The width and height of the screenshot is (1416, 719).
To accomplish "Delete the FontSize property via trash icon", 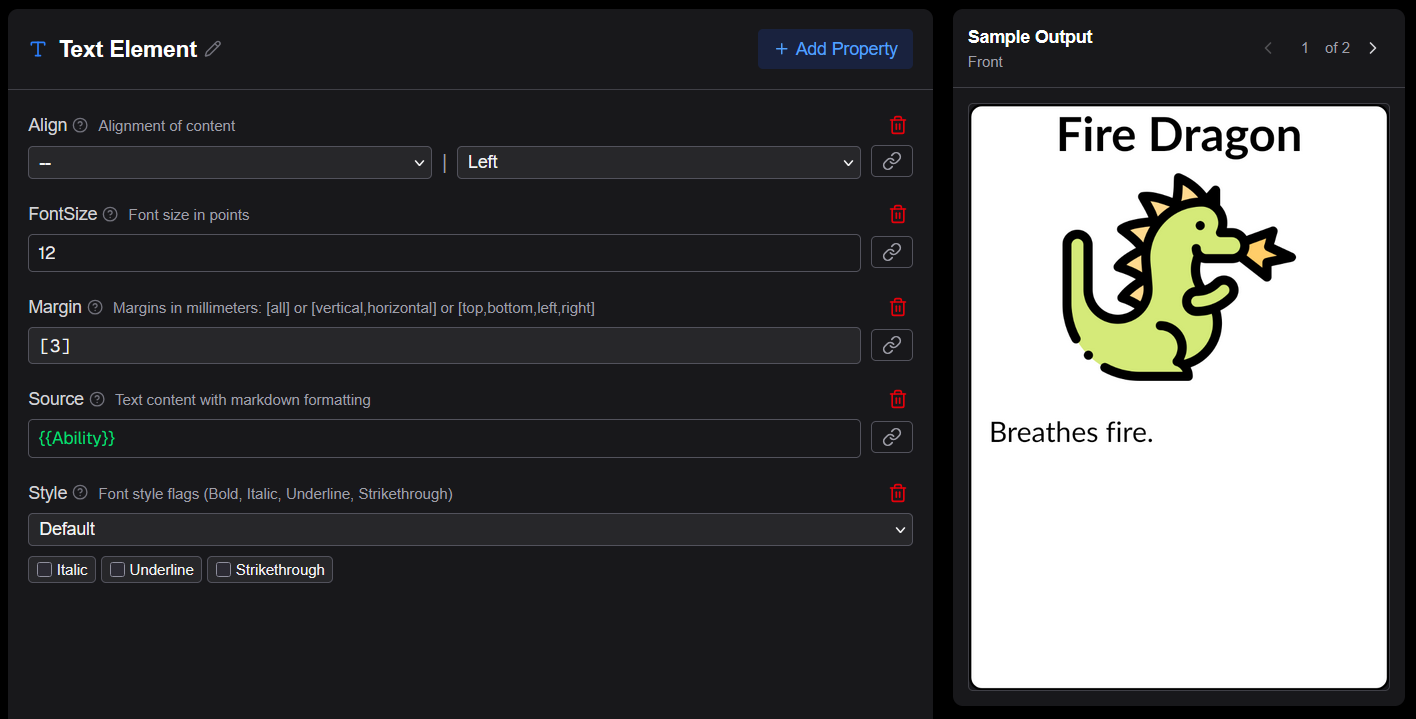I will point(898,214).
